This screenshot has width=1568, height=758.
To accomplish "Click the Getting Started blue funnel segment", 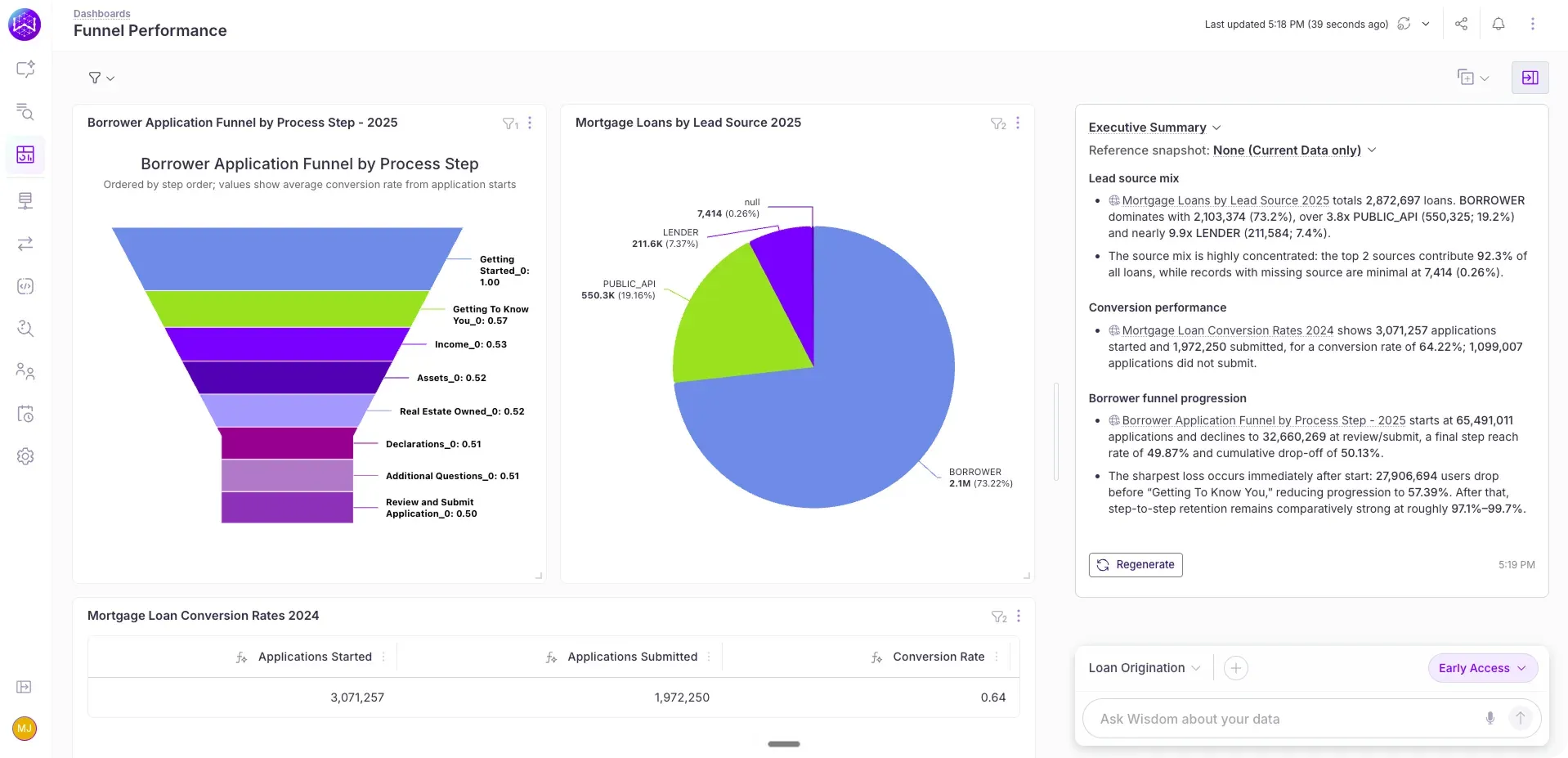I will click(287, 258).
